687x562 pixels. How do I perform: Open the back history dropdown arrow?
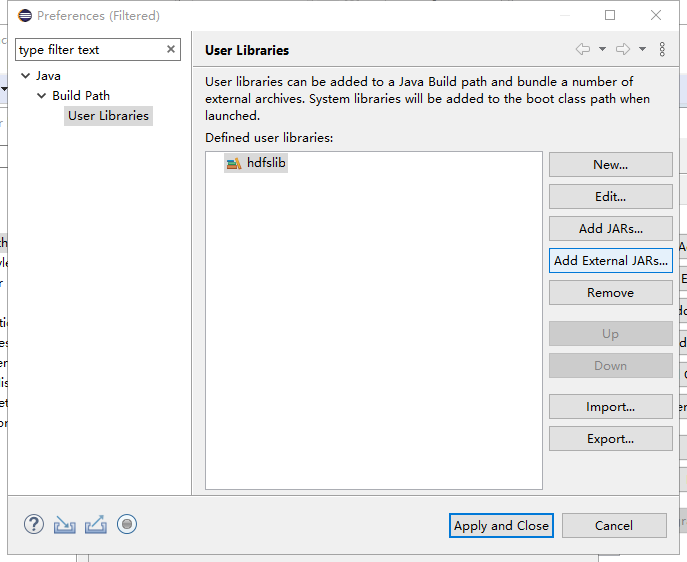pos(602,49)
